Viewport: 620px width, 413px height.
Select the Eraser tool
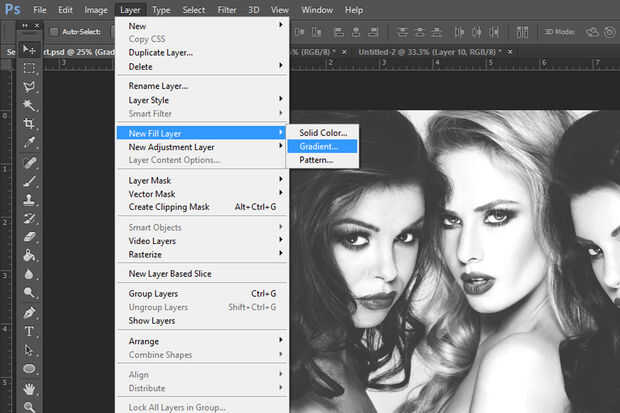(29, 236)
